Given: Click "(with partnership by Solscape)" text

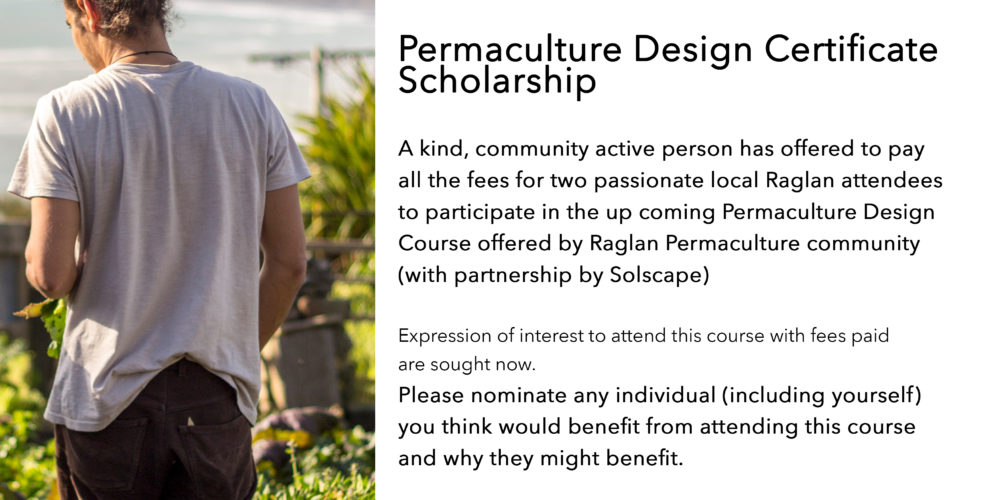Looking at the screenshot, I should tap(554, 275).
